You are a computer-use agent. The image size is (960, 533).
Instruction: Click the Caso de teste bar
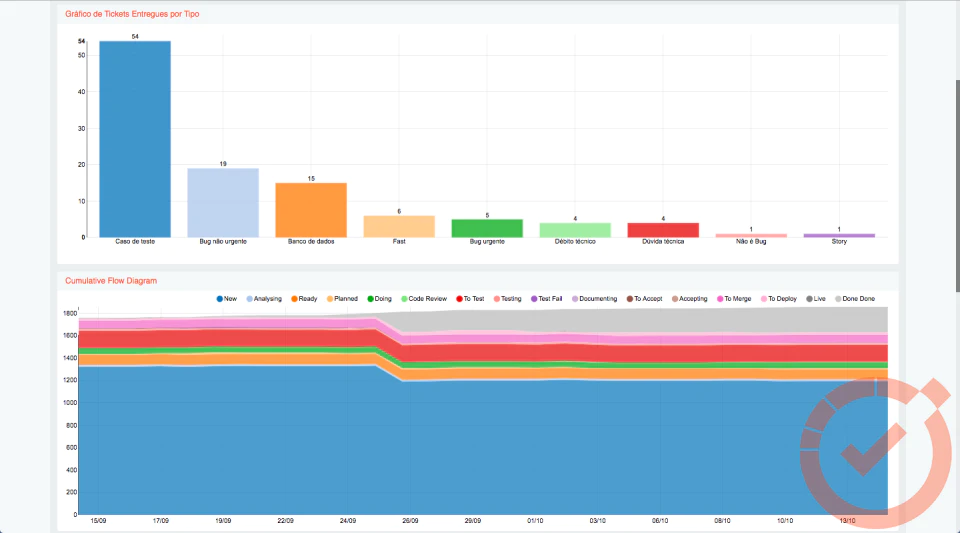tap(135, 139)
